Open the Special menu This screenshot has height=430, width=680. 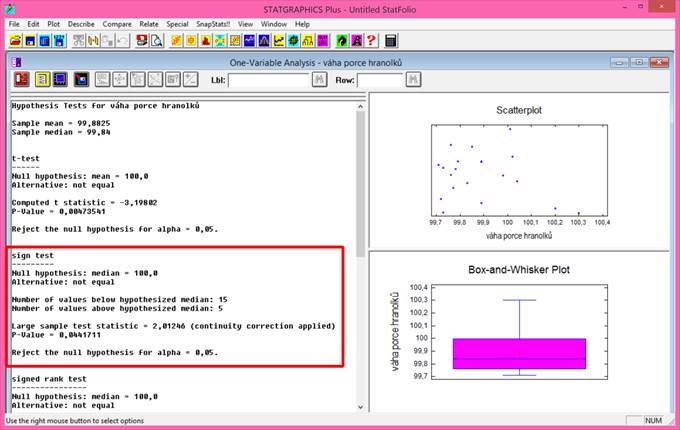coord(177,24)
